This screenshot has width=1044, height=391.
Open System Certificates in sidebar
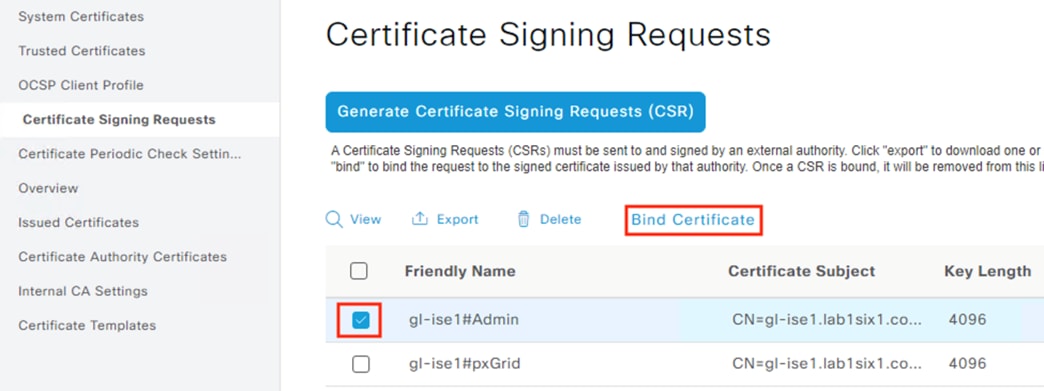click(x=81, y=16)
